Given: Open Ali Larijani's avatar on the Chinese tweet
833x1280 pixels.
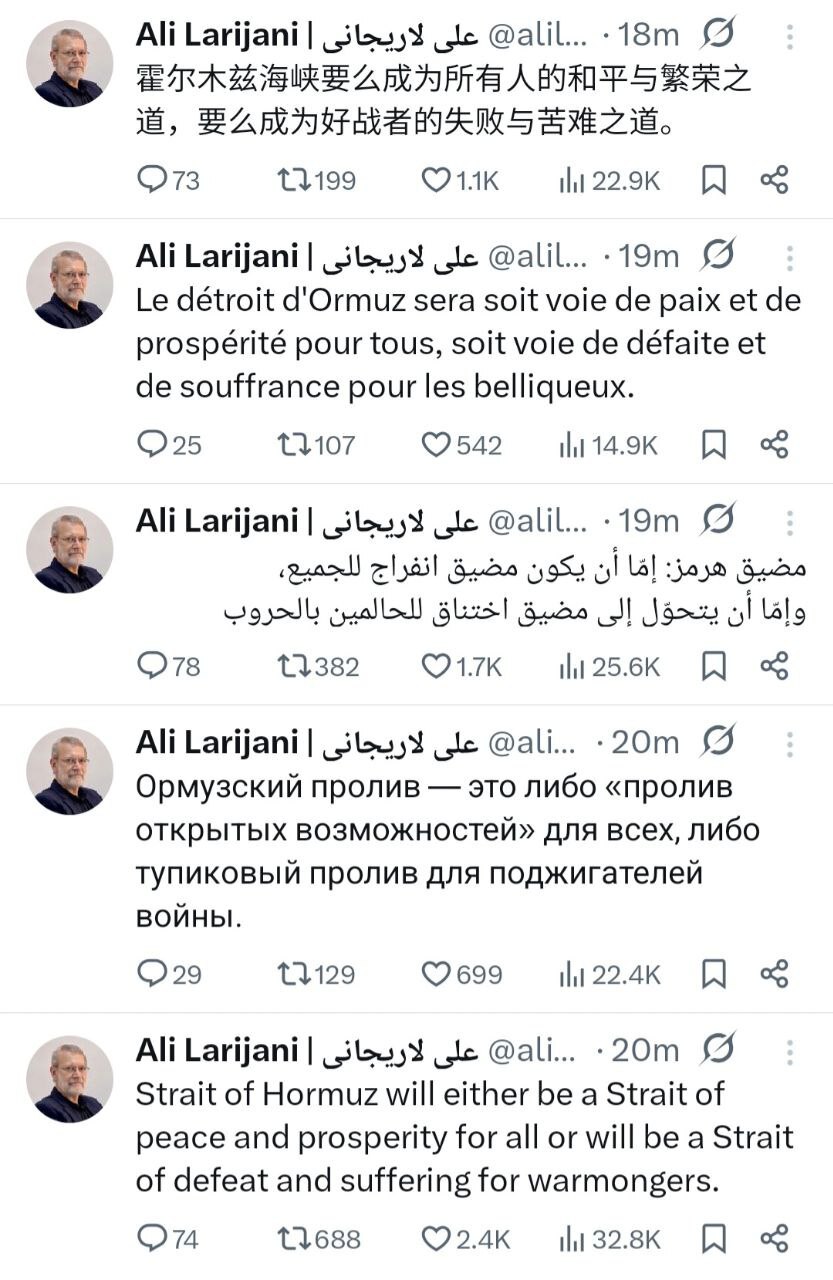Looking at the screenshot, I should click(x=69, y=63).
